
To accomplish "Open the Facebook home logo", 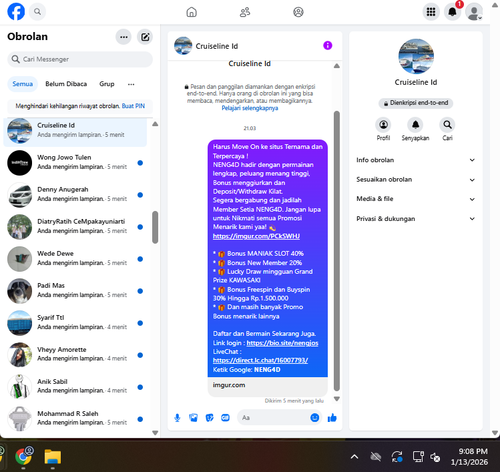I will tap(16, 12).
